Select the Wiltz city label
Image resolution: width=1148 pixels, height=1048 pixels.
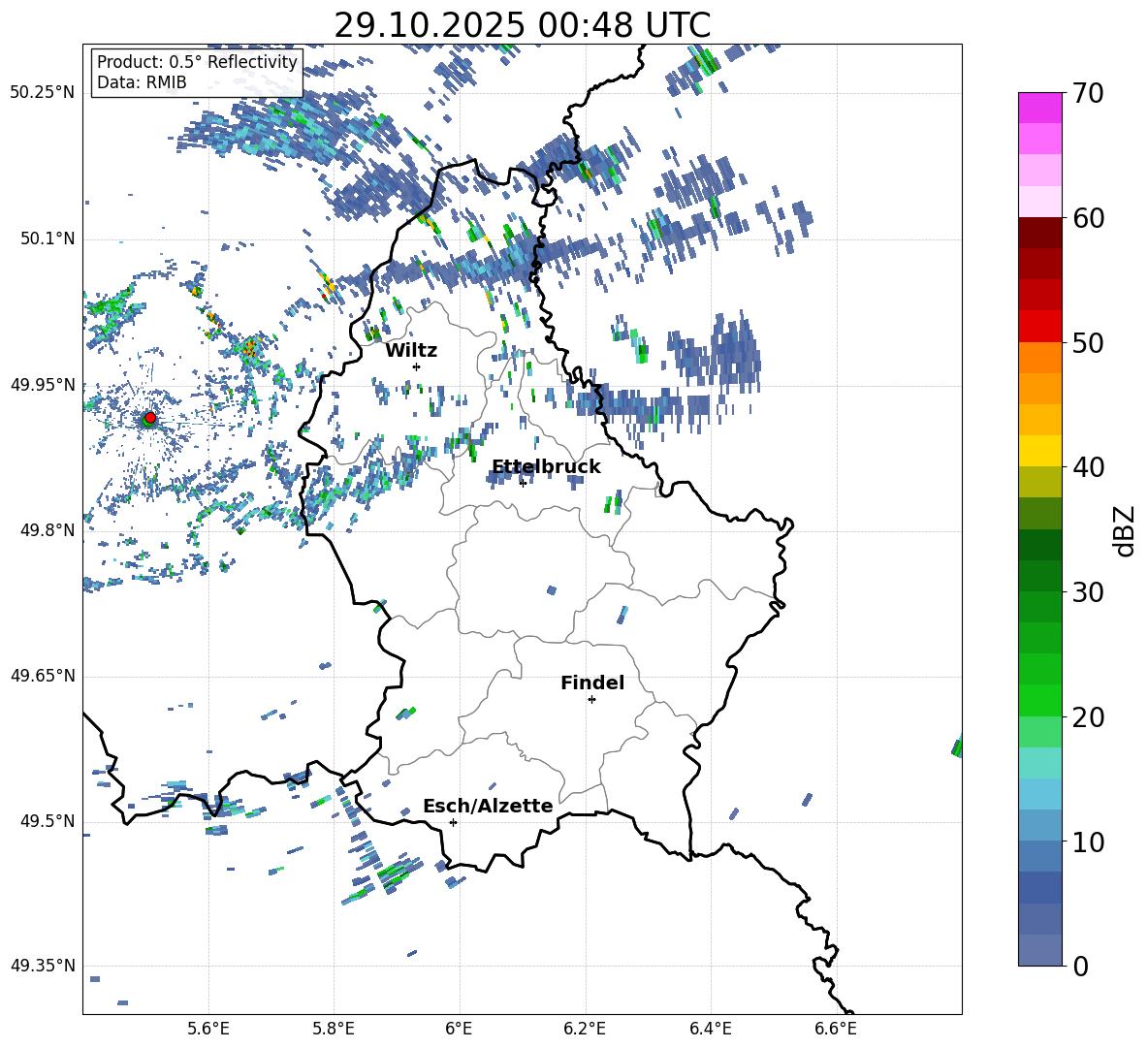pyautogui.click(x=411, y=351)
